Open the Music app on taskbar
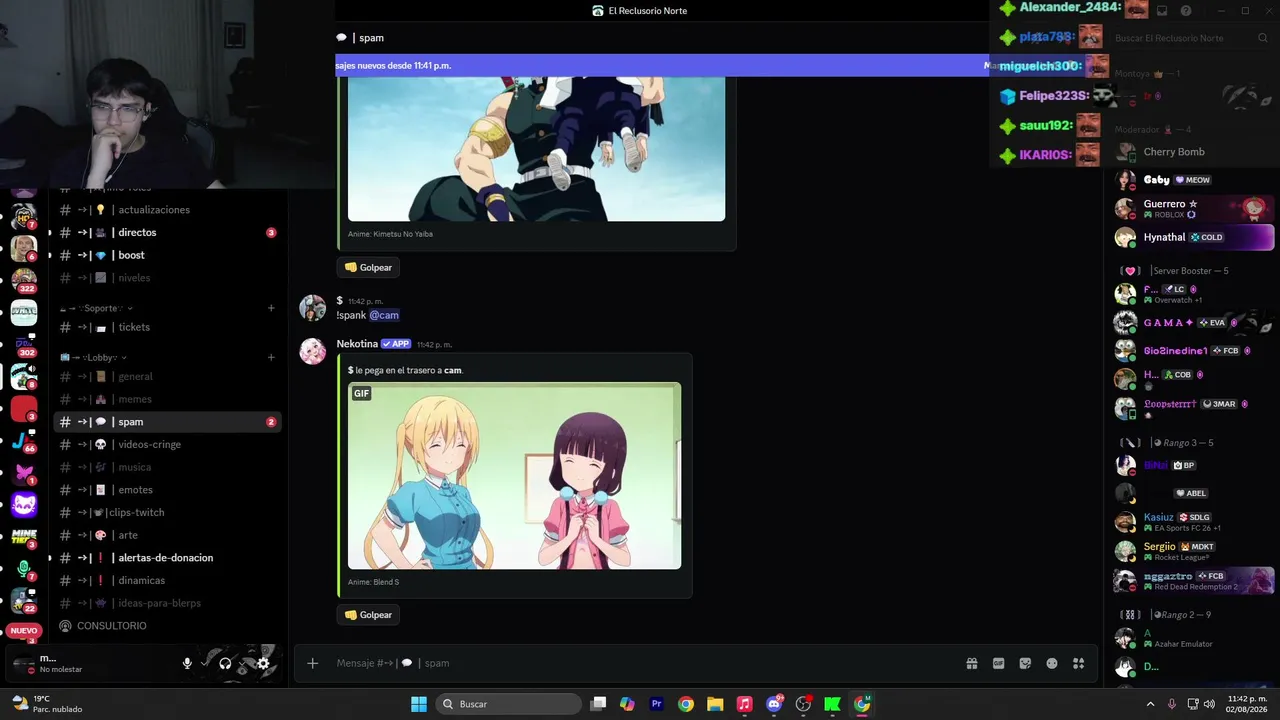 coord(744,704)
